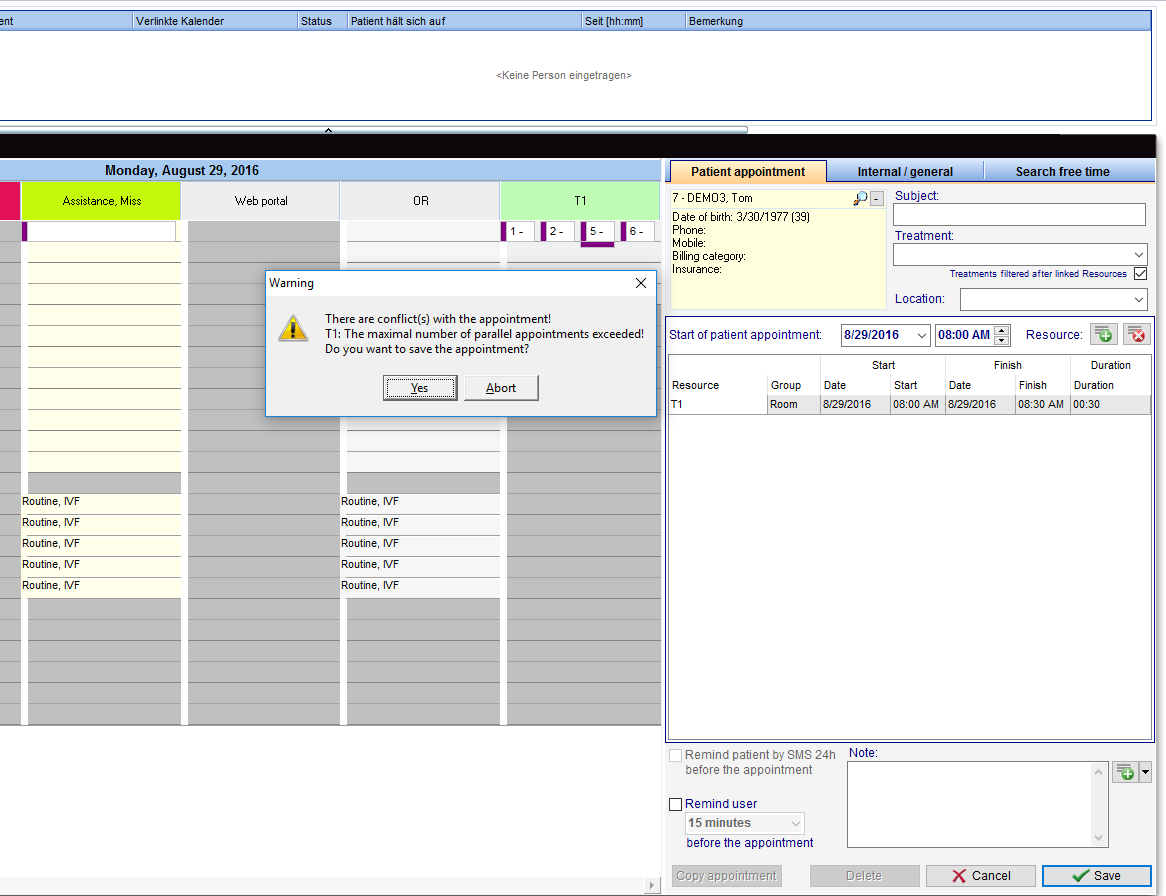Image resolution: width=1166 pixels, height=896 pixels.
Task: Click T1 parallel slot 6 -
Action: [x=638, y=231]
